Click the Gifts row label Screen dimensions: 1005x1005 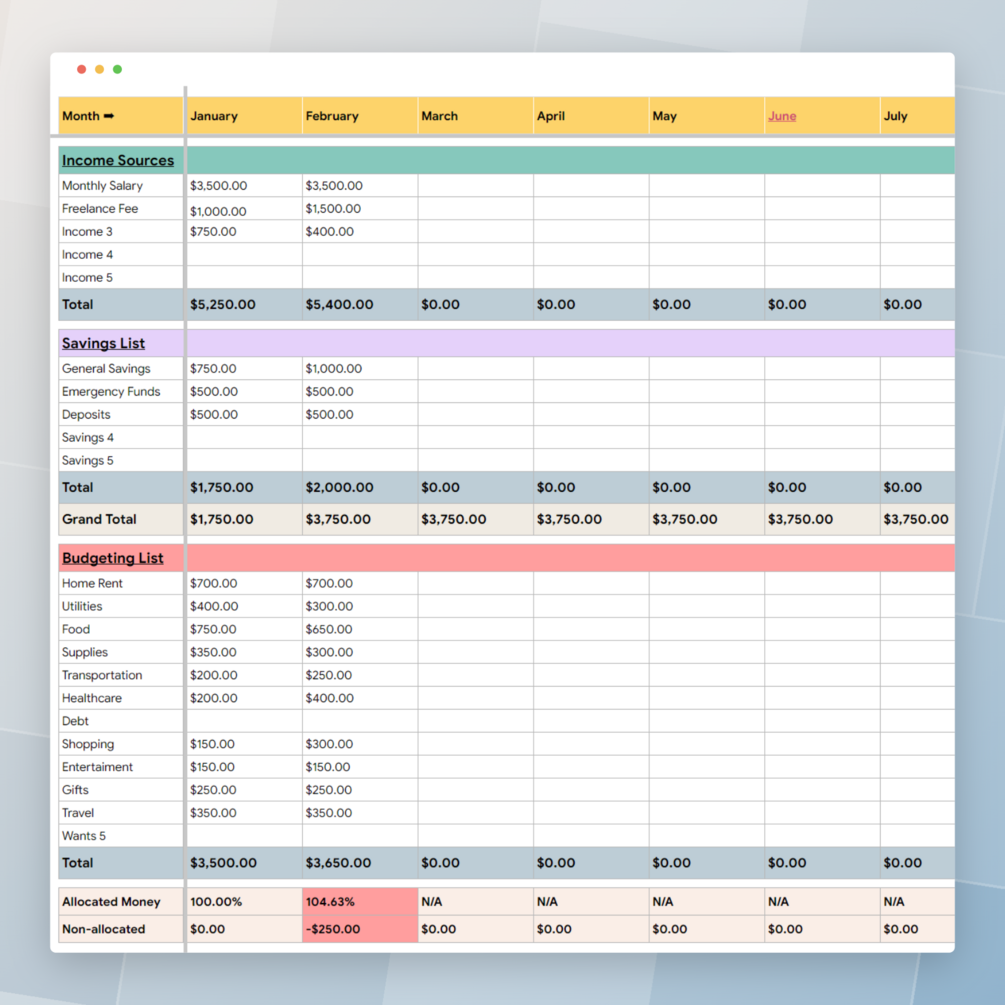tap(75, 790)
